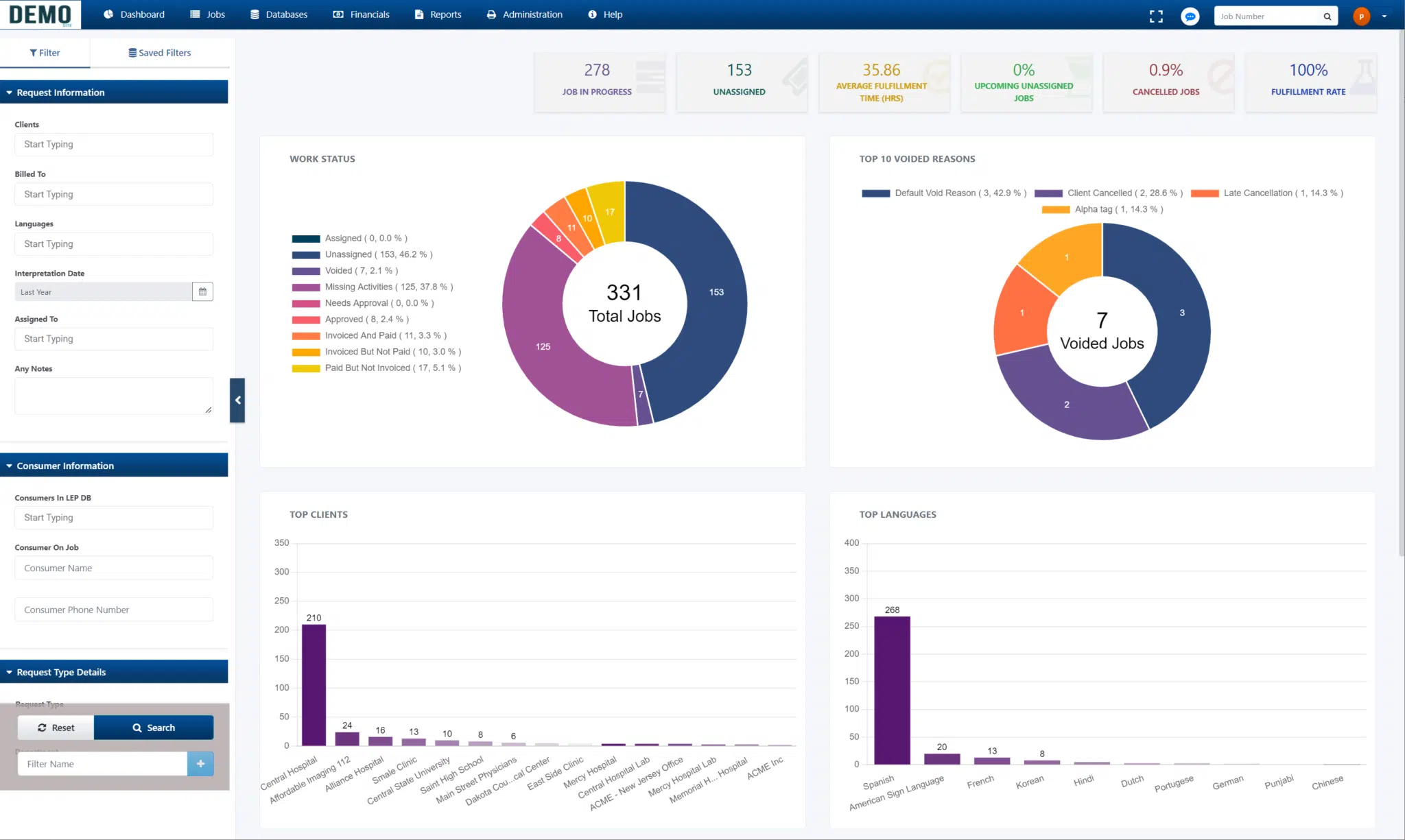Click the fullscreen toggle icon
Image resolution: width=1405 pixels, height=840 pixels.
tap(1156, 16)
